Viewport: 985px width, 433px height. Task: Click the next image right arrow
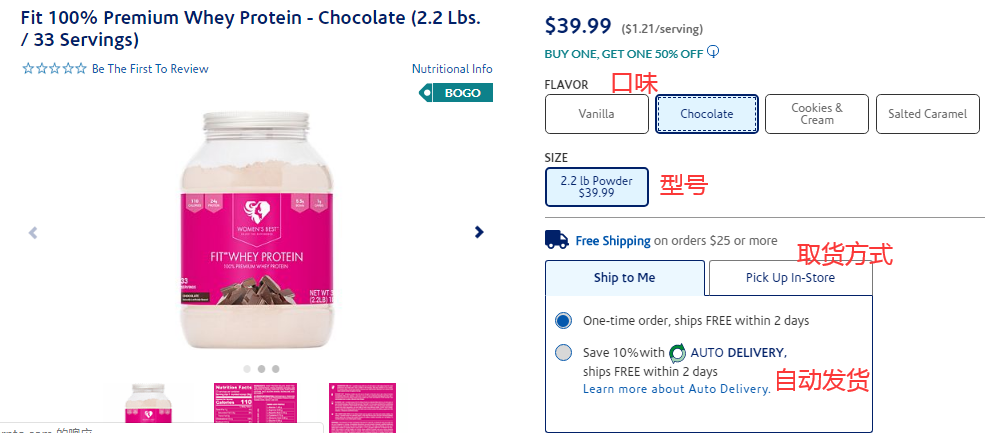[x=479, y=232]
